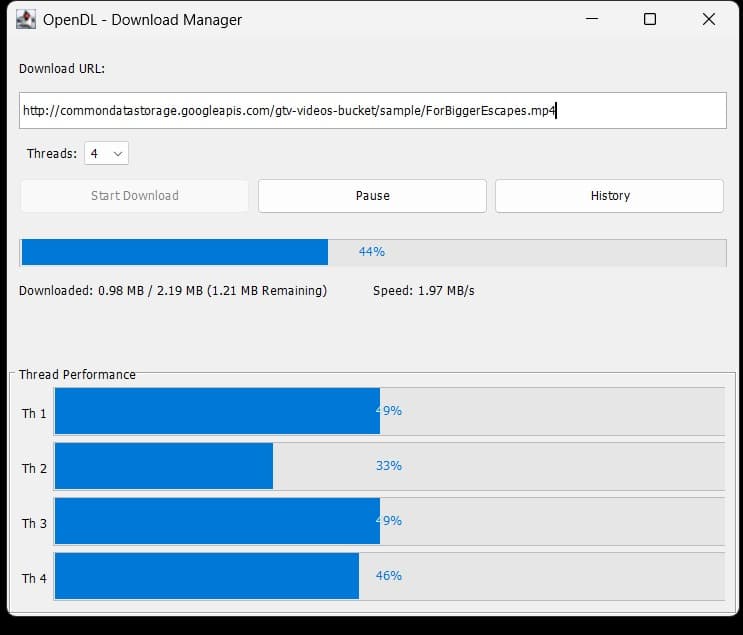Click inside the Download URL field
The image size is (743, 635).
(372, 110)
